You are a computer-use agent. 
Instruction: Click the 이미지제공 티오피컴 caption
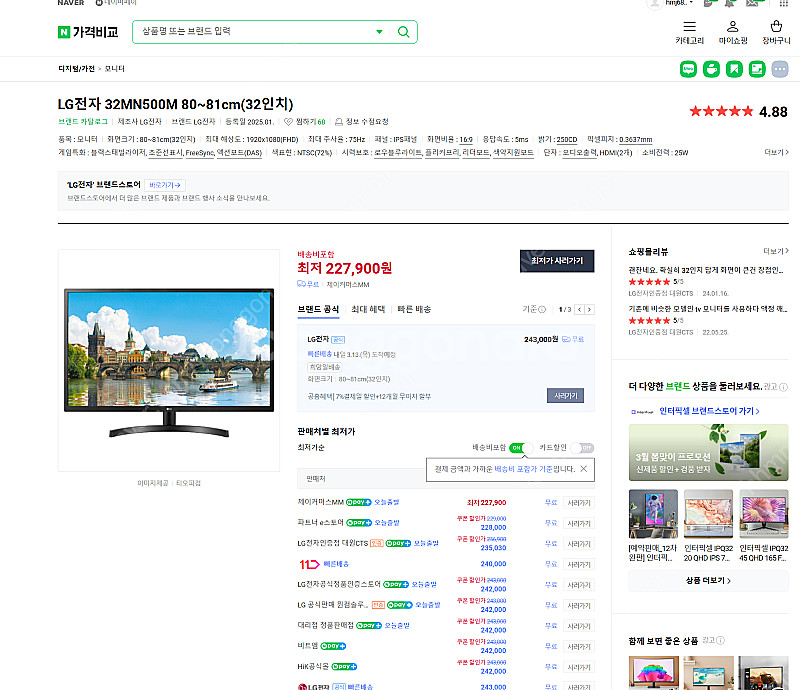click(x=169, y=483)
